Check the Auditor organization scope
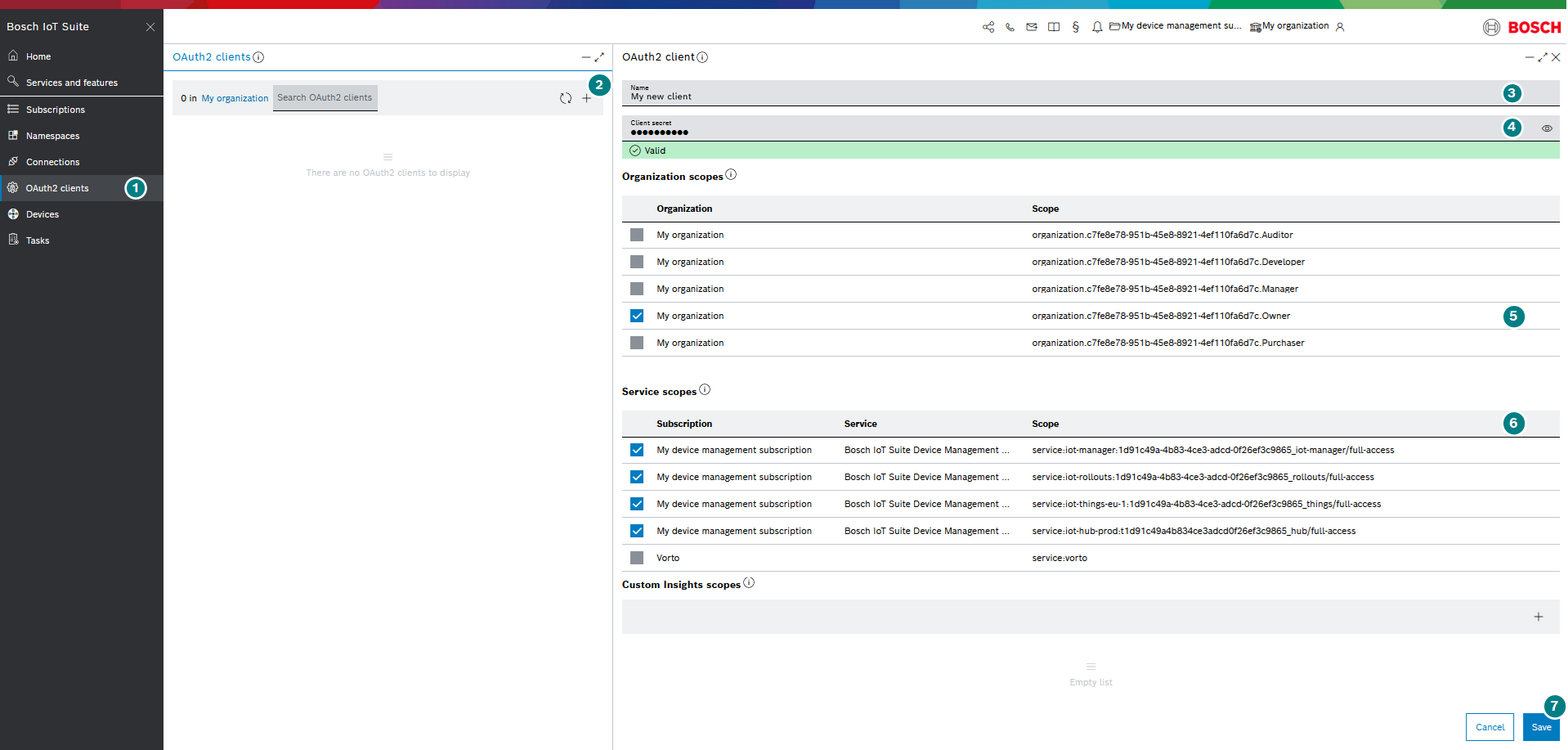Image resolution: width=1568 pixels, height=750 pixels. [637, 235]
